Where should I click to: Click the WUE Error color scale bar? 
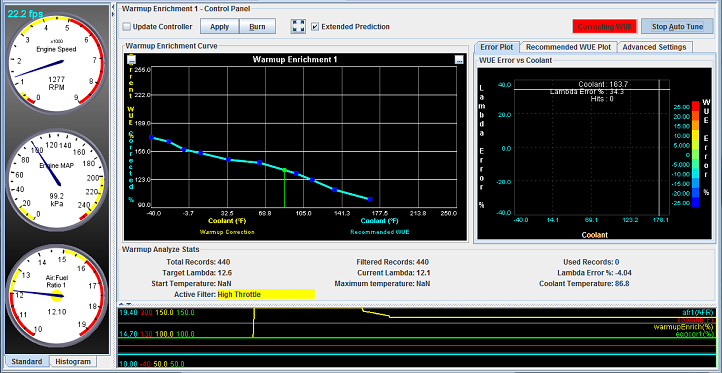click(695, 153)
